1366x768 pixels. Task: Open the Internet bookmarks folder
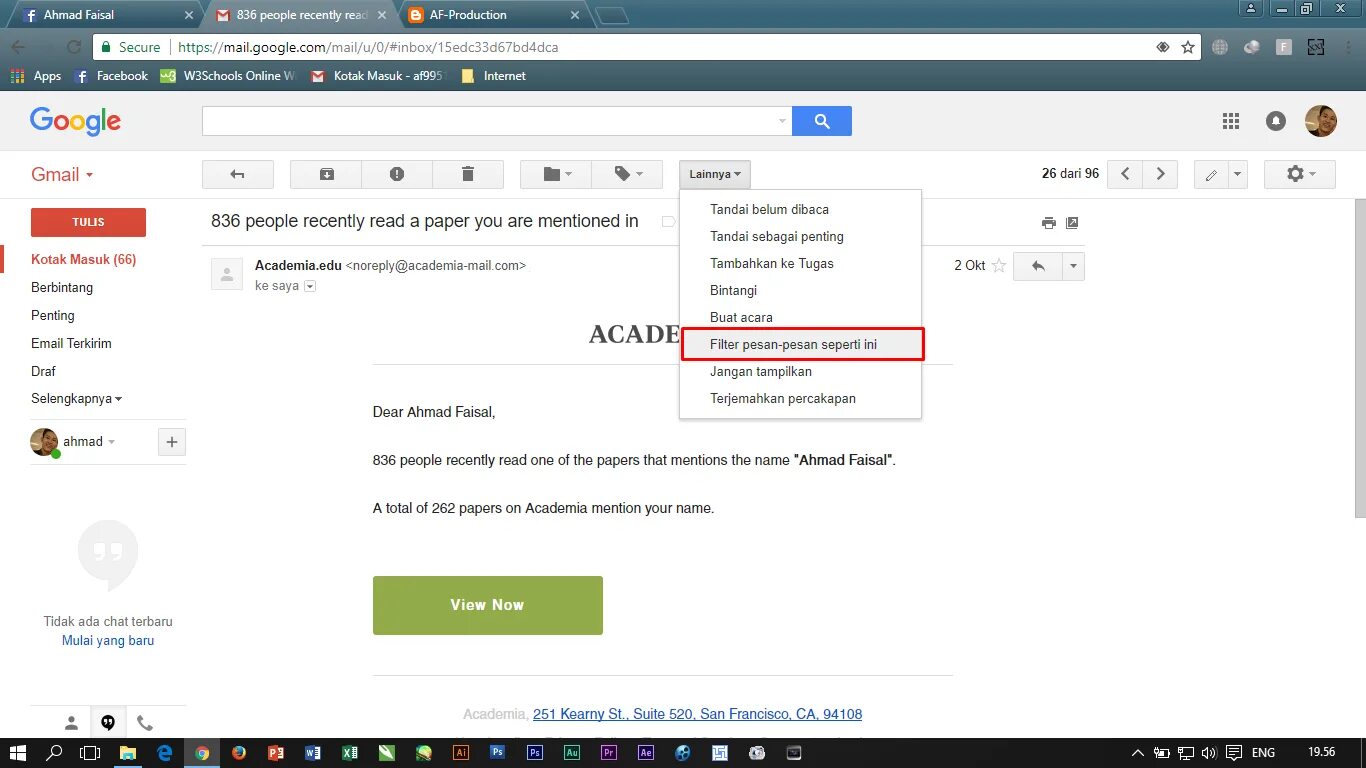[494, 76]
